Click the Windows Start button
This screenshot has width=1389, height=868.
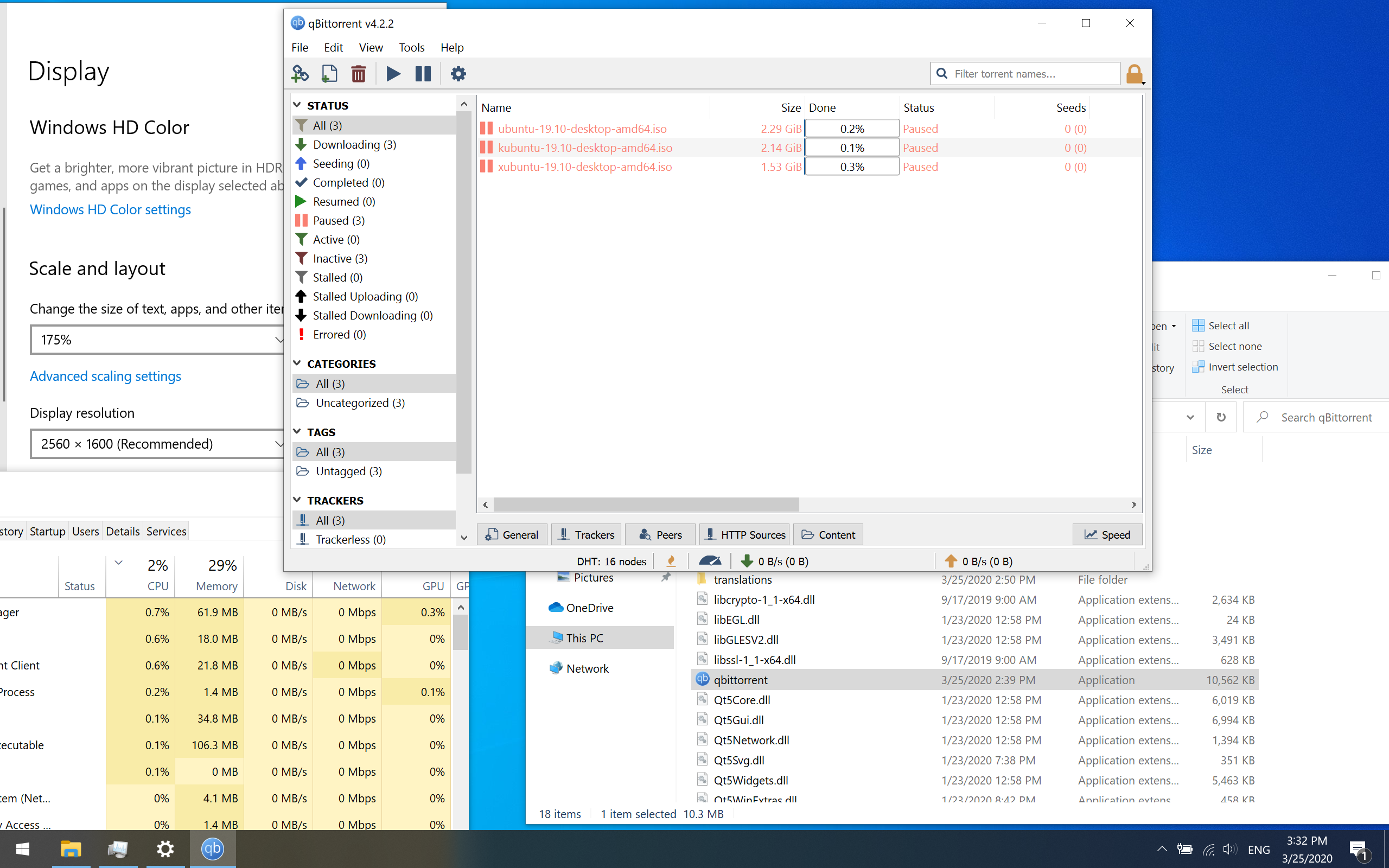click(x=23, y=848)
